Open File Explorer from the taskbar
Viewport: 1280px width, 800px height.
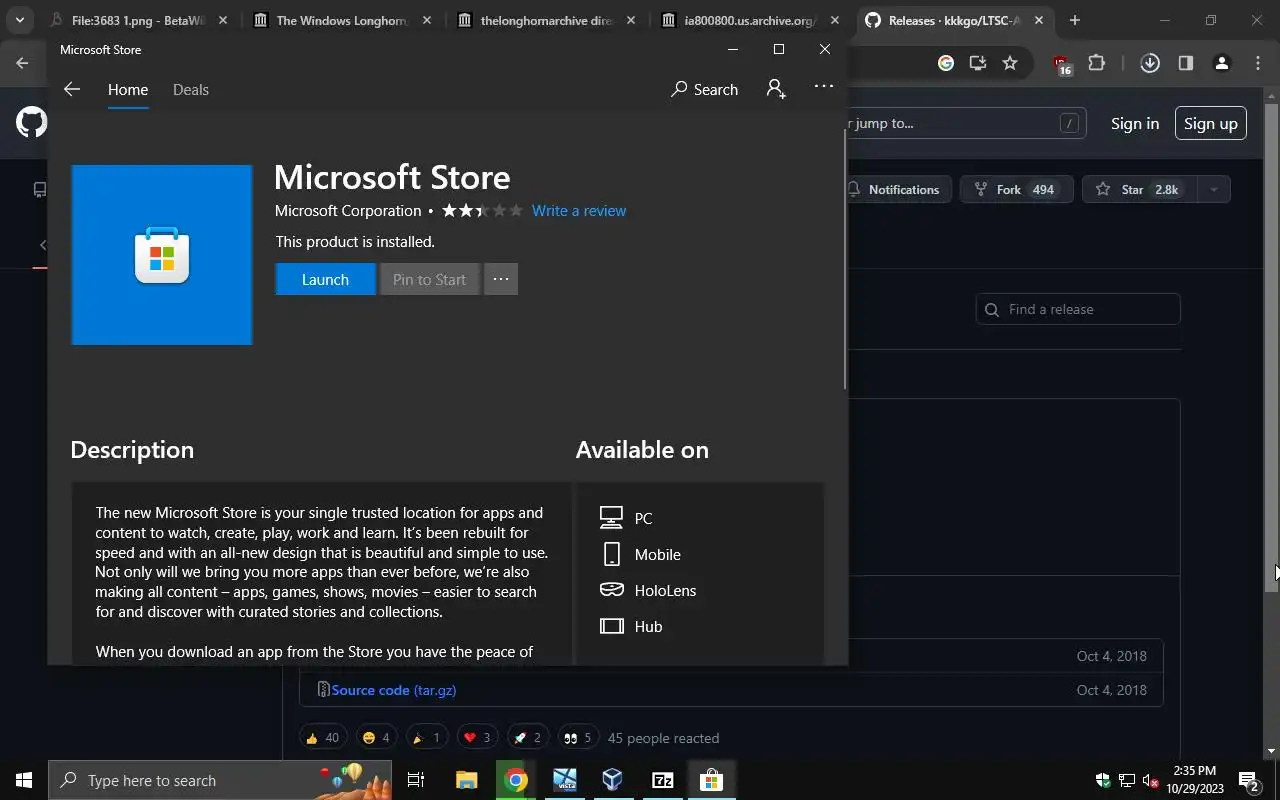tap(467, 780)
